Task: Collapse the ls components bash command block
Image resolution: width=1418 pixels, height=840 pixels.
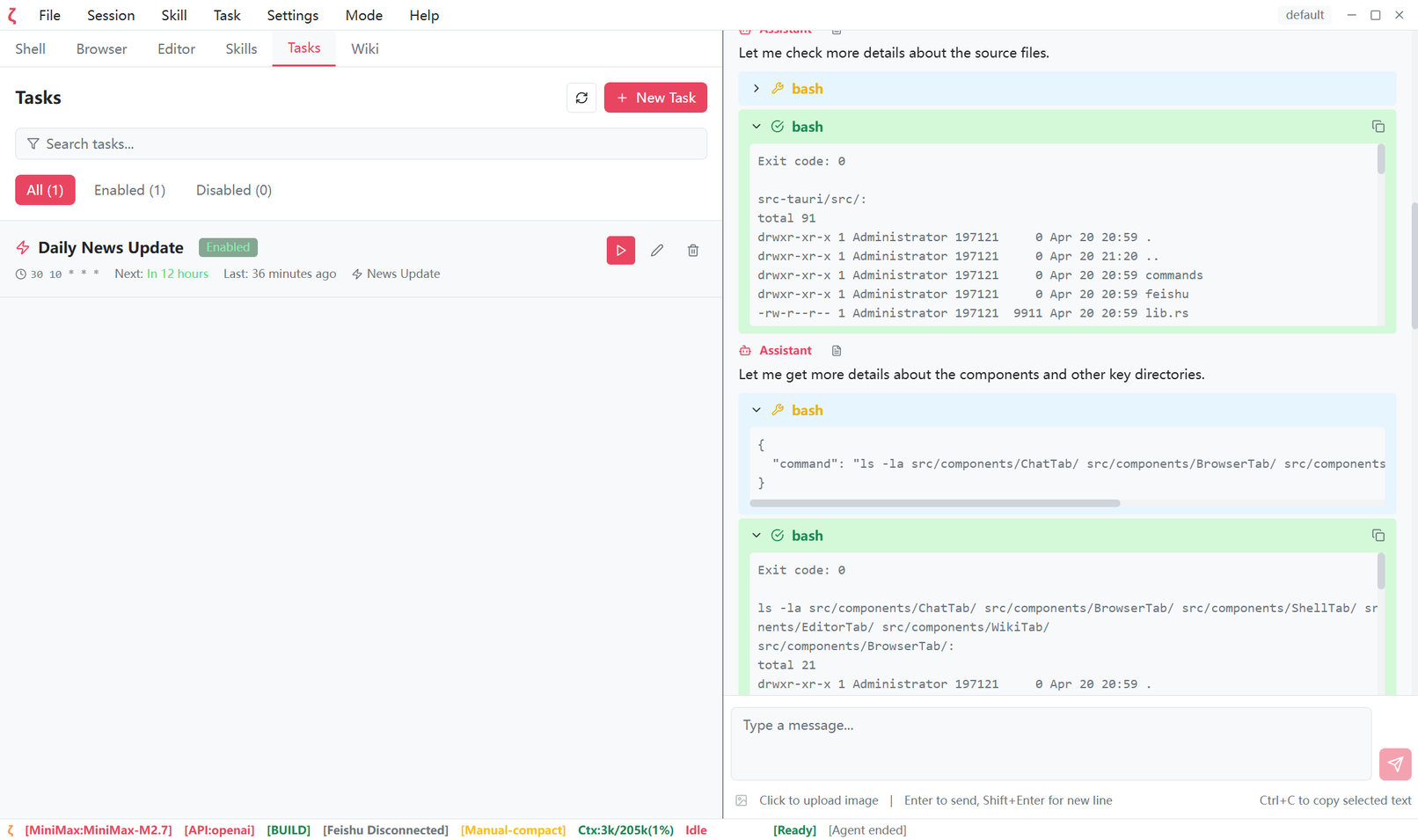Action: click(756, 409)
